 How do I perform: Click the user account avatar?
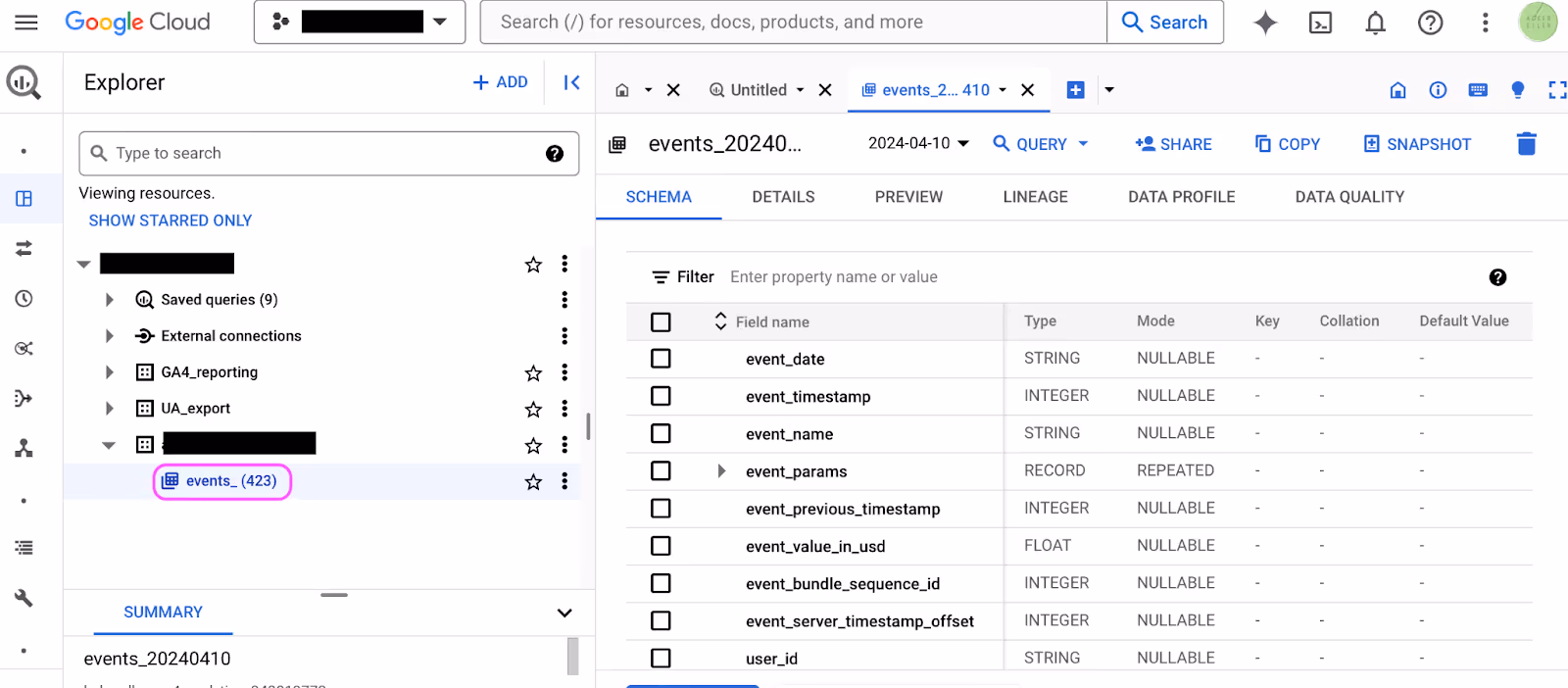[1538, 23]
